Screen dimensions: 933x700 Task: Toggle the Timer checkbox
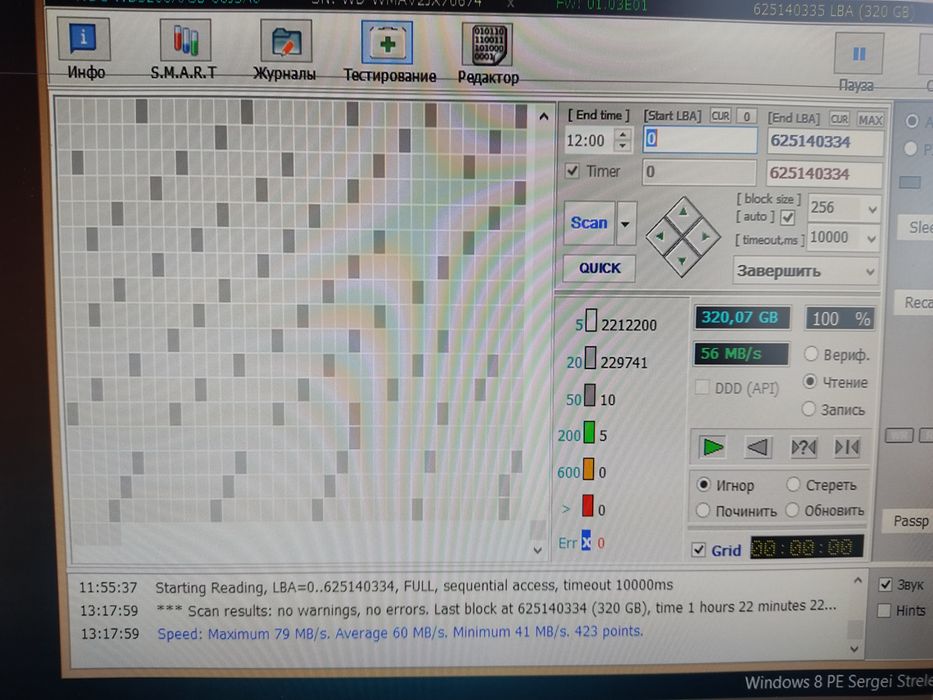tap(572, 171)
